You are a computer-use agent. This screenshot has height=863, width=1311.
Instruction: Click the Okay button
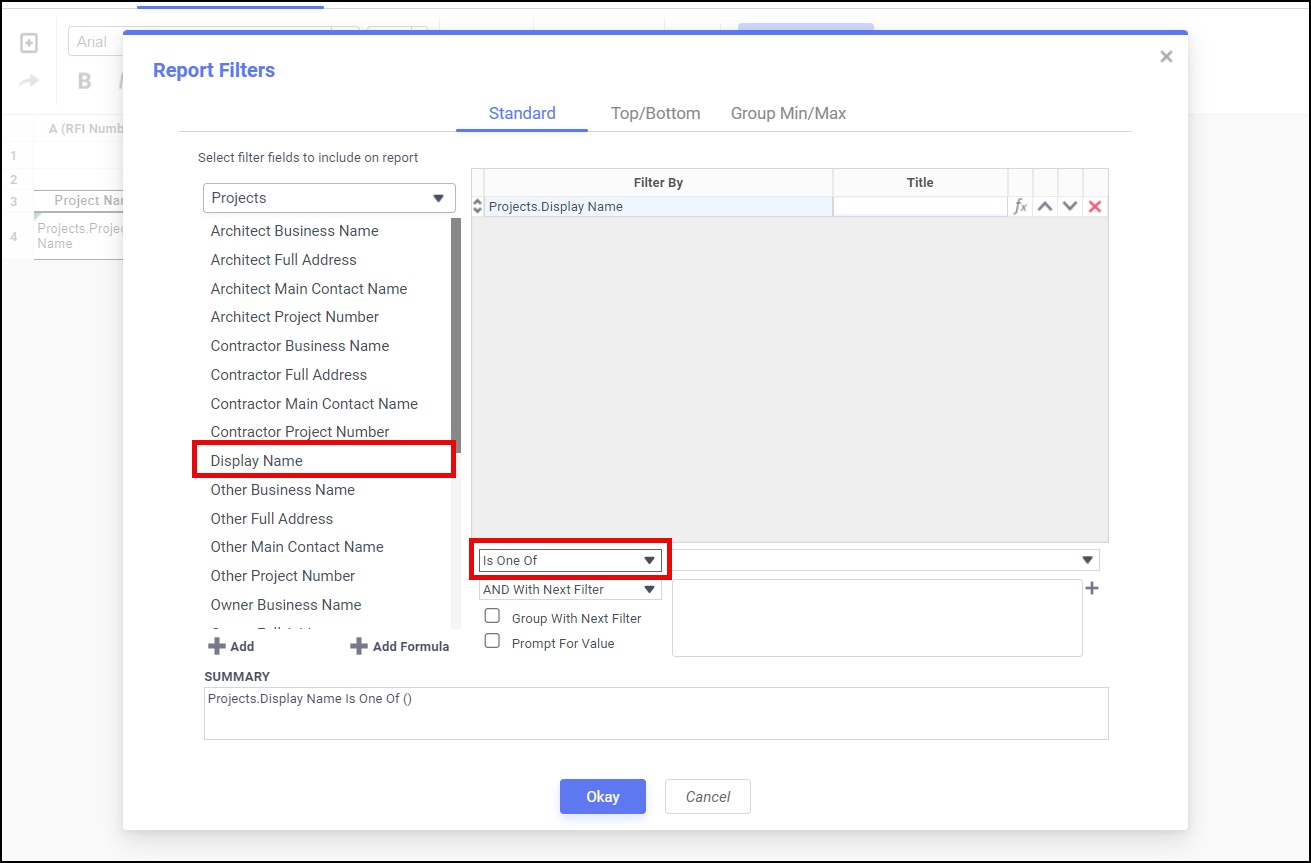coord(603,797)
